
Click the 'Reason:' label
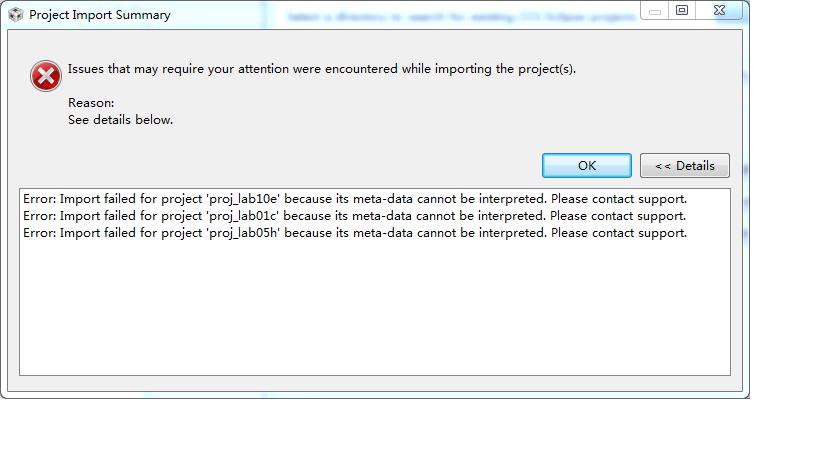click(x=91, y=103)
